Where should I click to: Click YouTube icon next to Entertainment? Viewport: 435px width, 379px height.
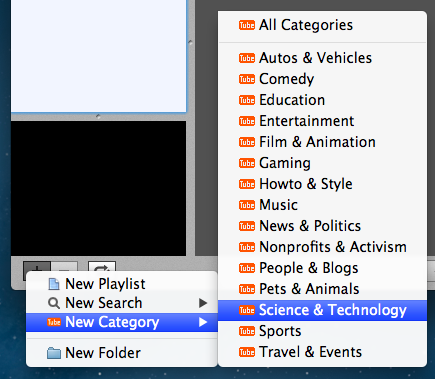pos(247,121)
